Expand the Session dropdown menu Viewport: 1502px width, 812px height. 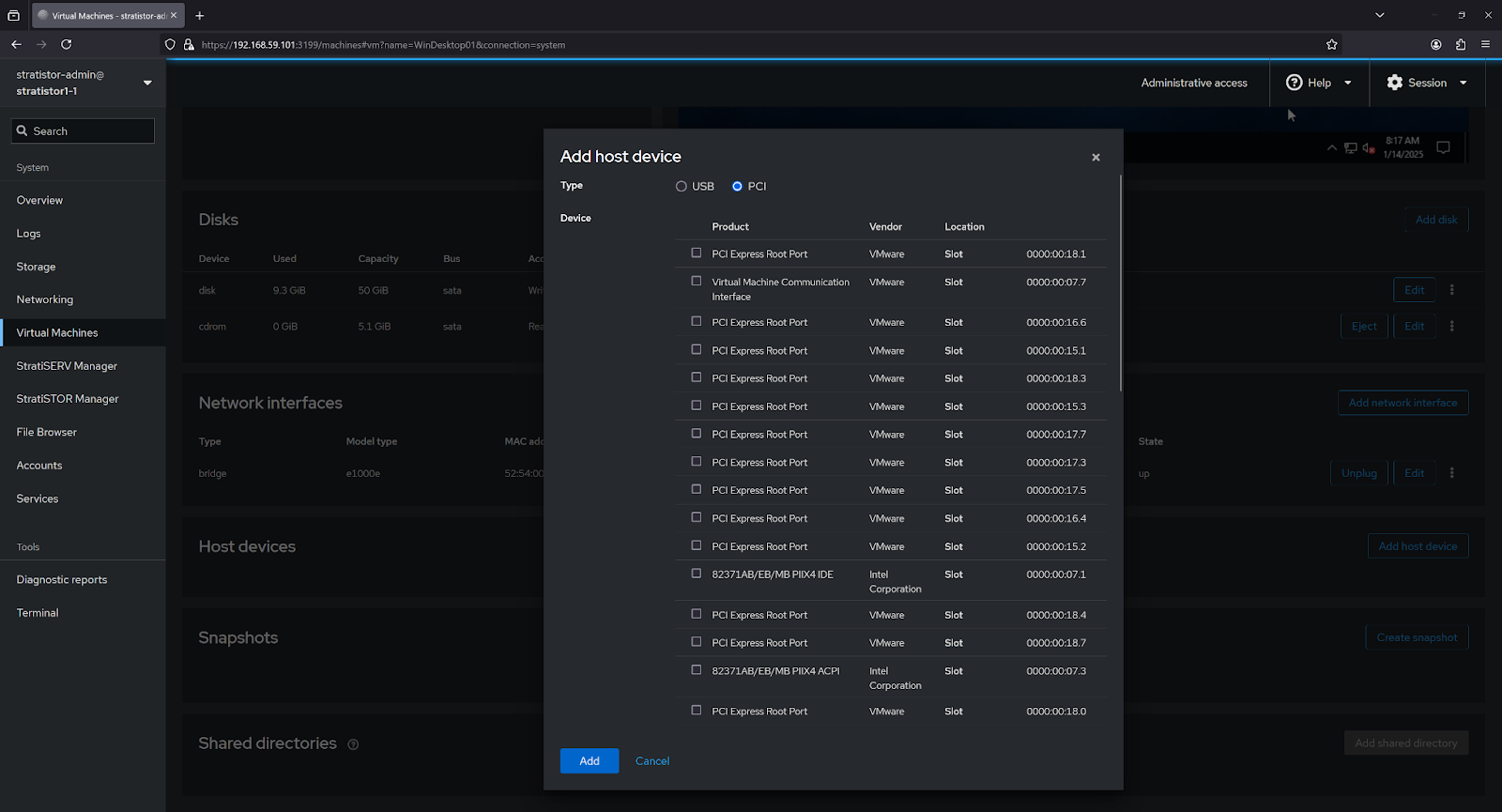tap(1463, 83)
